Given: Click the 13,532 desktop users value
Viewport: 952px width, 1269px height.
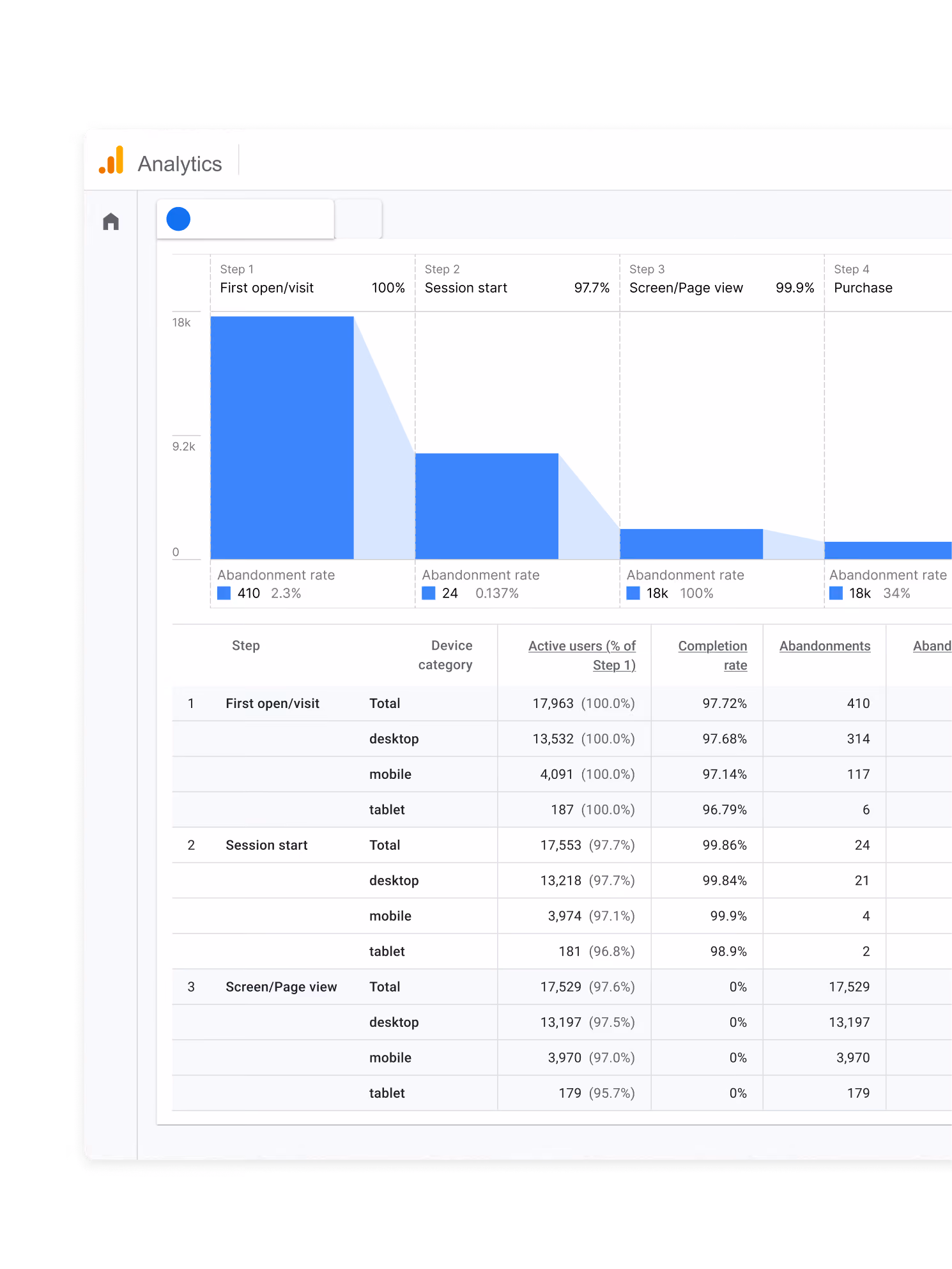Looking at the screenshot, I should [553, 739].
